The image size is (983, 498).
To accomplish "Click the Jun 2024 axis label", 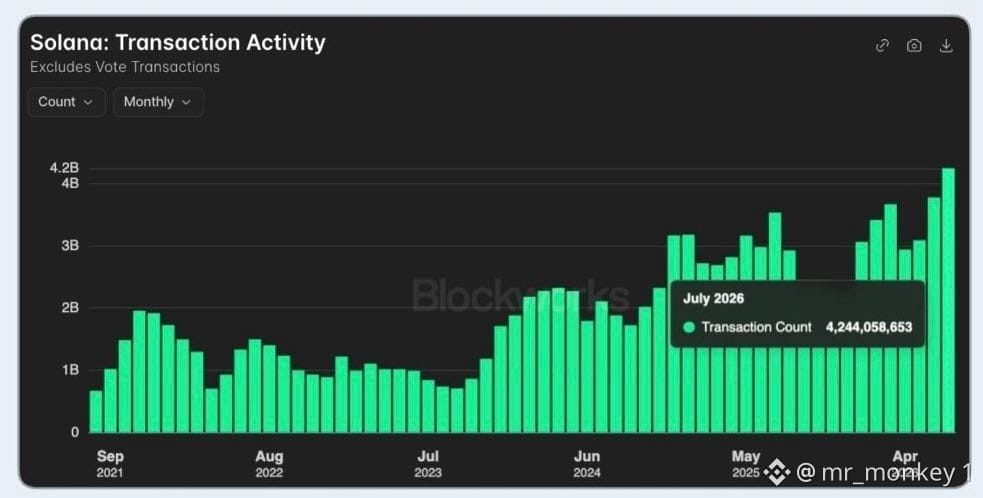I will 587,464.
